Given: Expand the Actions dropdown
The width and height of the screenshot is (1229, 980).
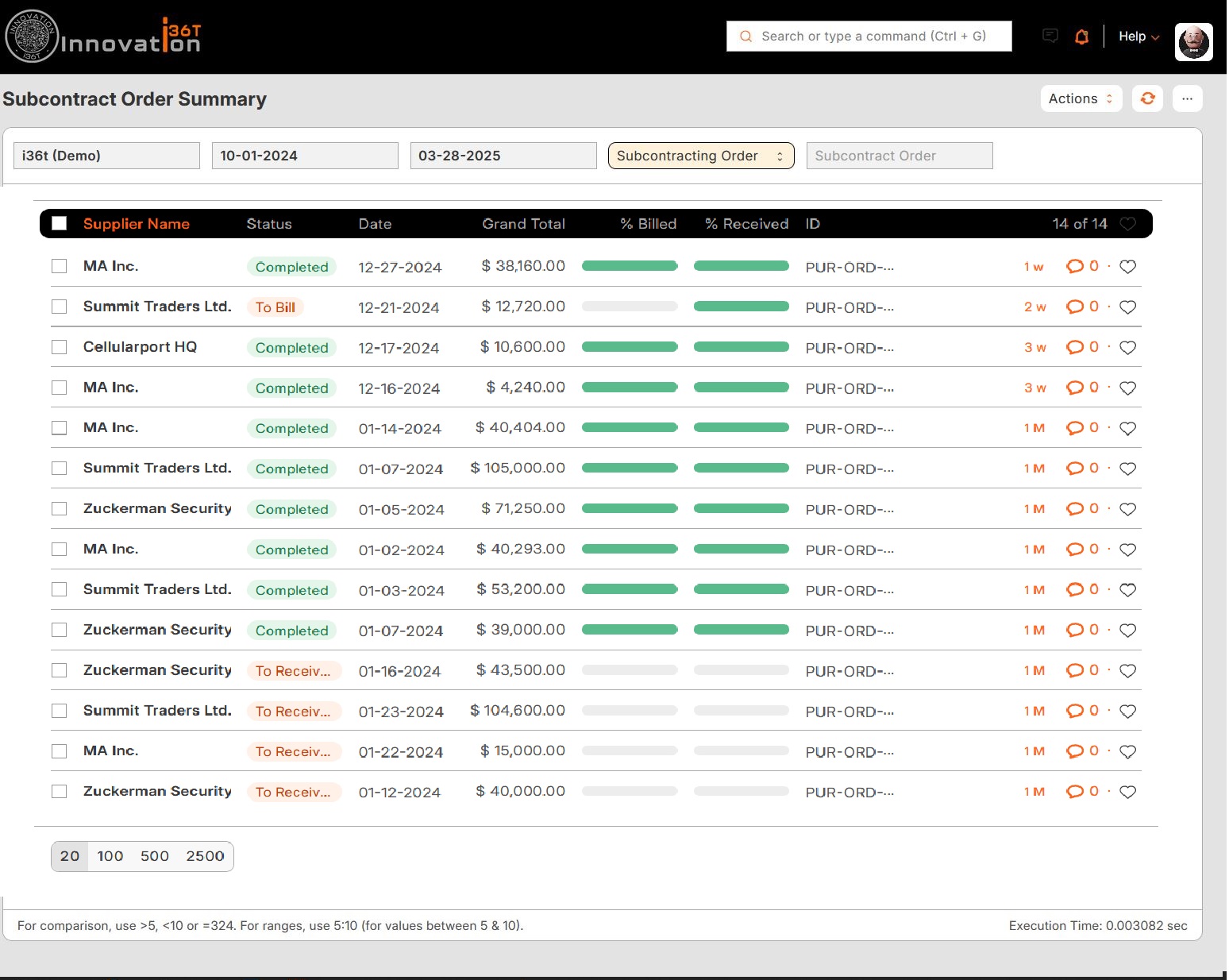Looking at the screenshot, I should [x=1080, y=98].
